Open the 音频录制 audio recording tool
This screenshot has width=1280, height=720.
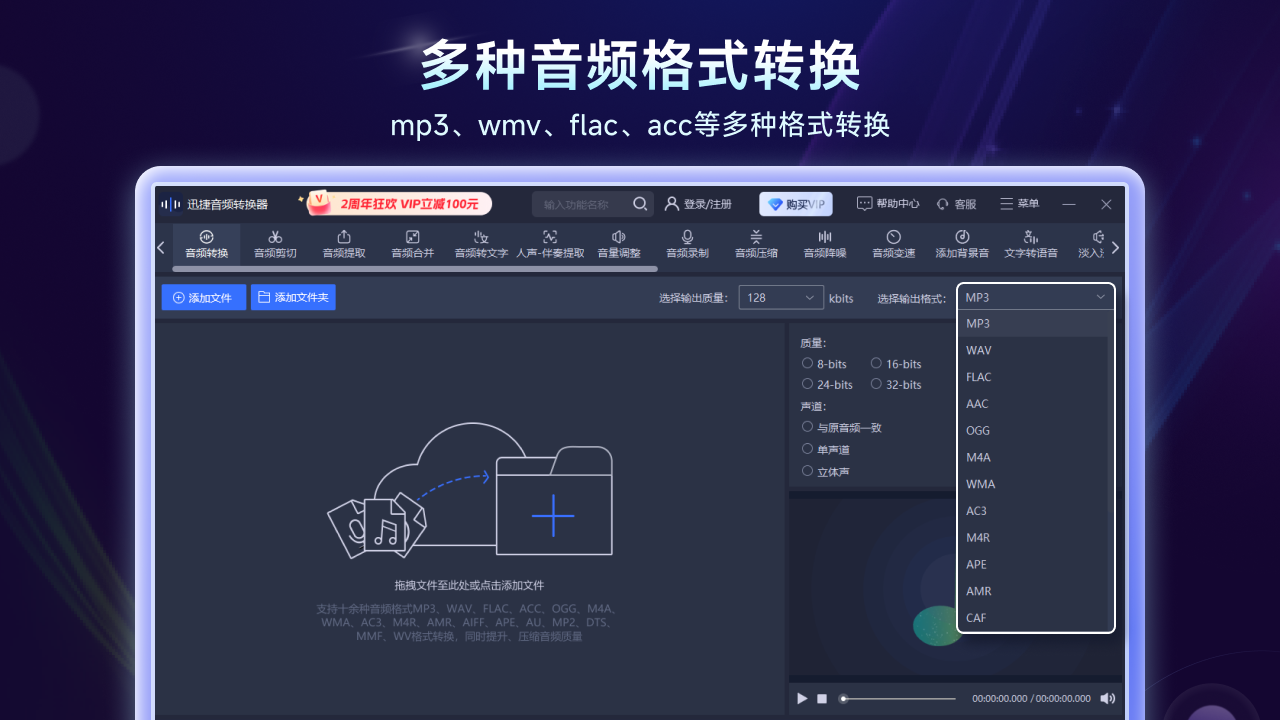pos(687,244)
